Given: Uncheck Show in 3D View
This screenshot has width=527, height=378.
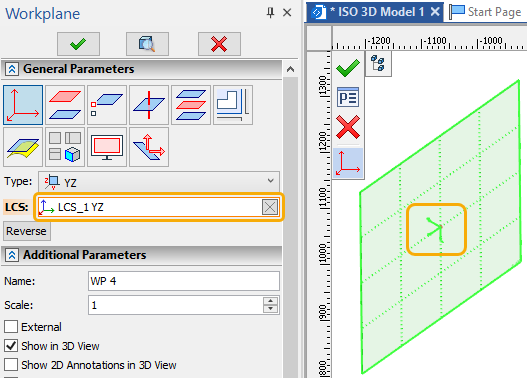Looking at the screenshot, I should 11,346.
